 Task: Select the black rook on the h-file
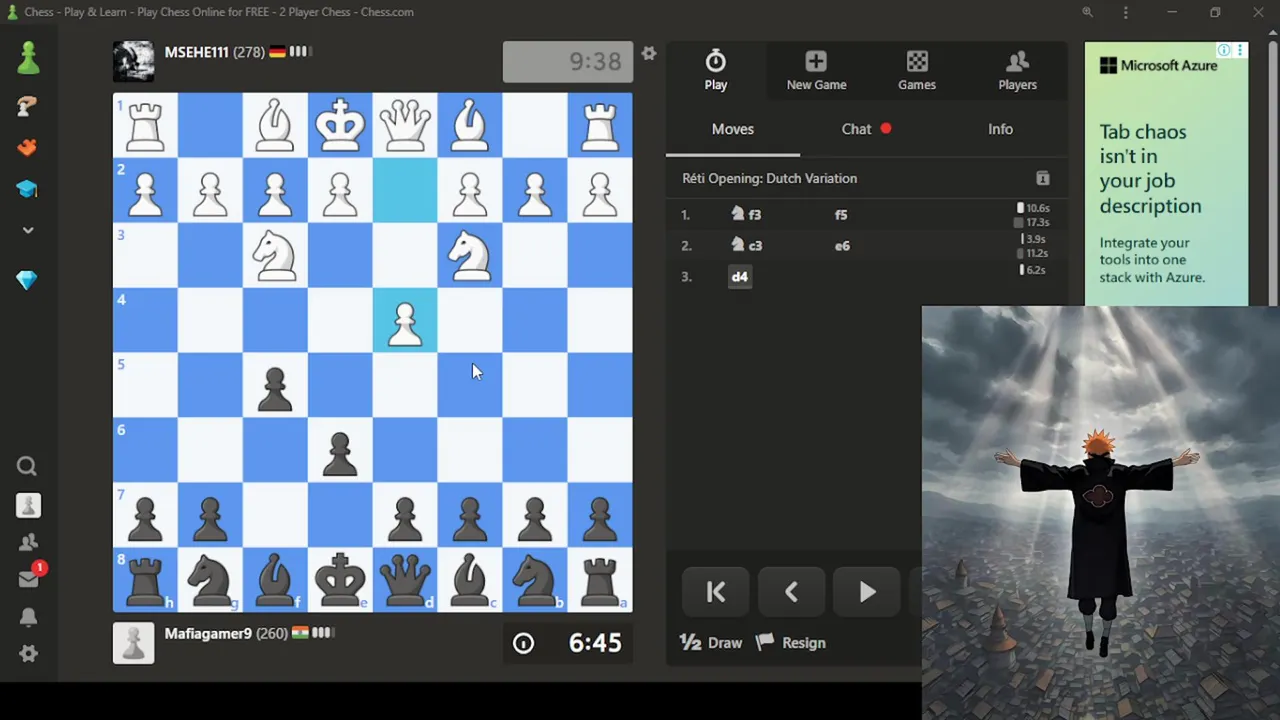point(145,580)
